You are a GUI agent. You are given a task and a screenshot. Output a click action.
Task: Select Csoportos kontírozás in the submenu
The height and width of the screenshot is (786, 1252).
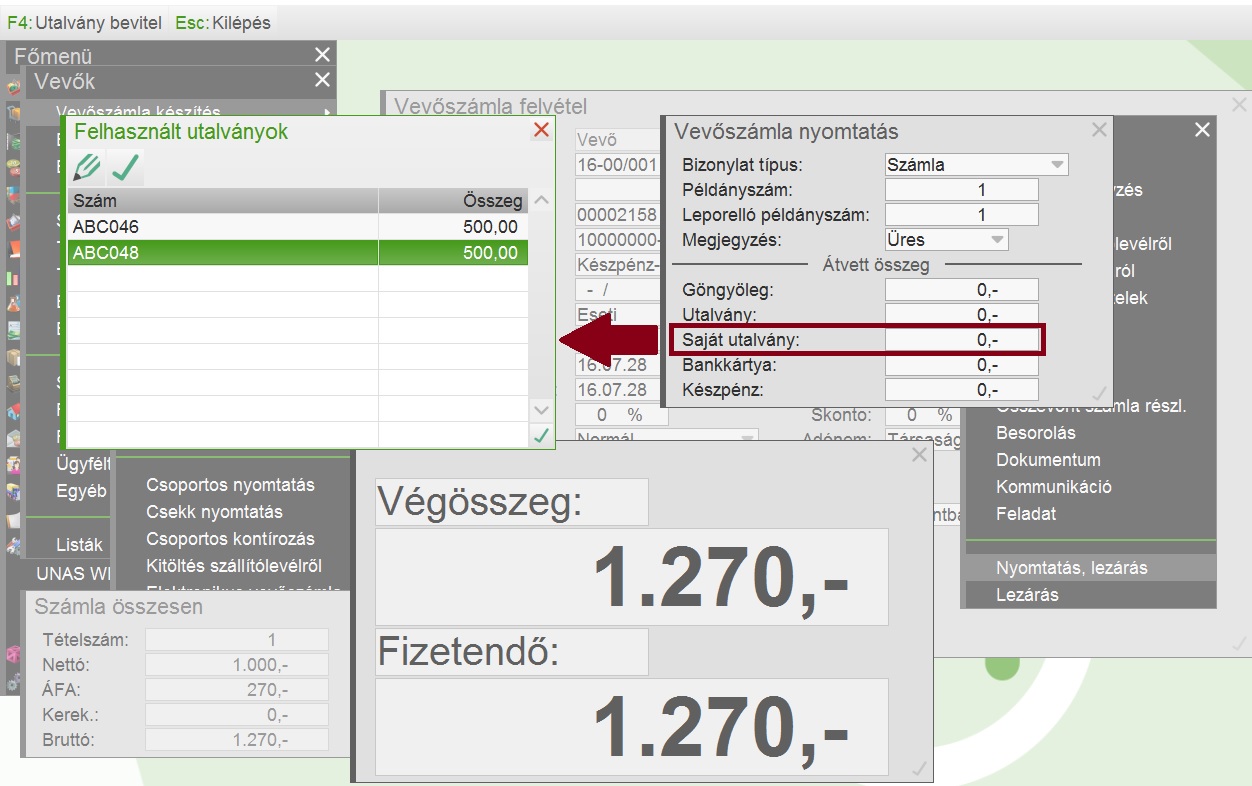pos(230,539)
